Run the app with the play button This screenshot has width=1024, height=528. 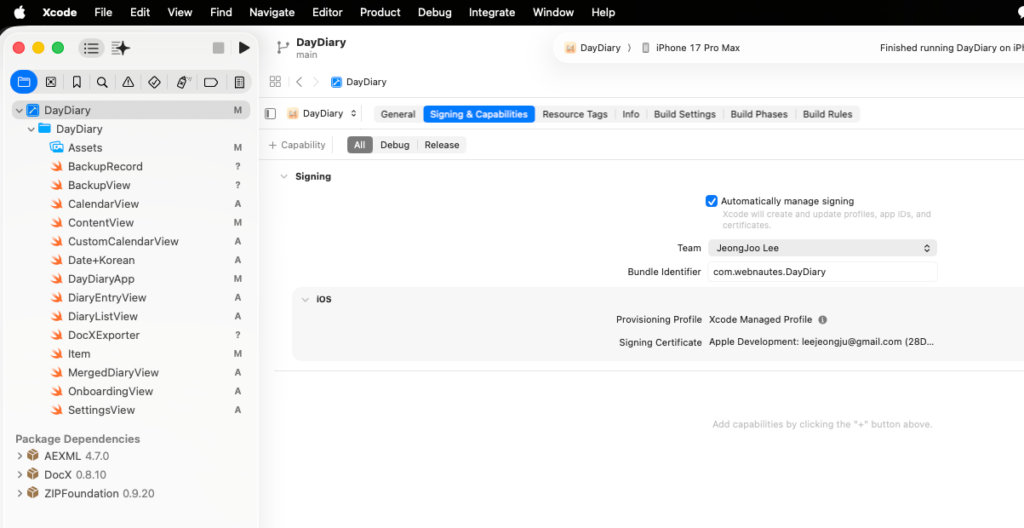244,48
